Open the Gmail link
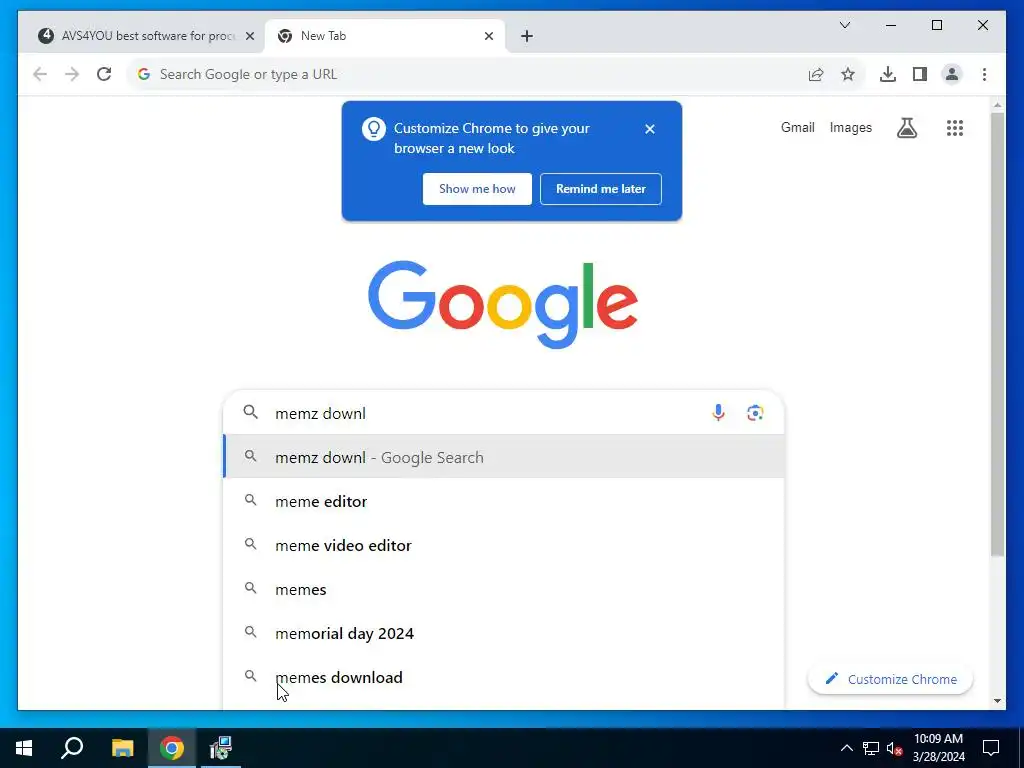The image size is (1024, 768). 797,127
